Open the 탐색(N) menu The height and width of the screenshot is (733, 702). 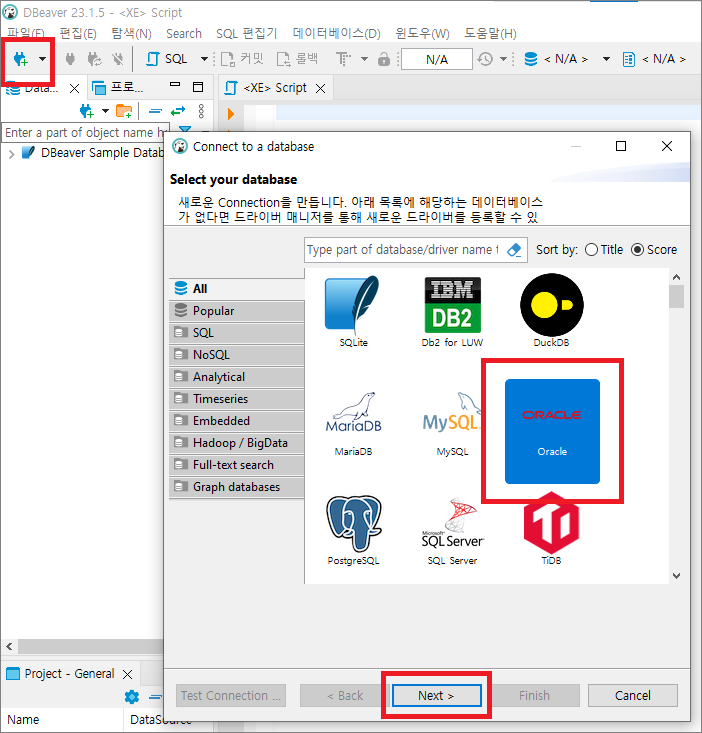coord(131,34)
